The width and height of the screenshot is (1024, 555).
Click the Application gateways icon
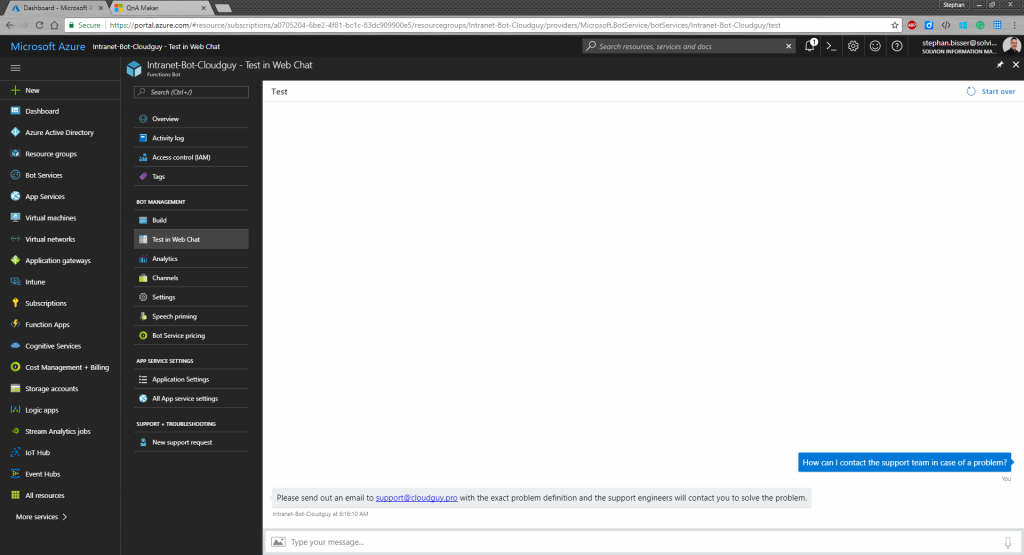pos(15,260)
